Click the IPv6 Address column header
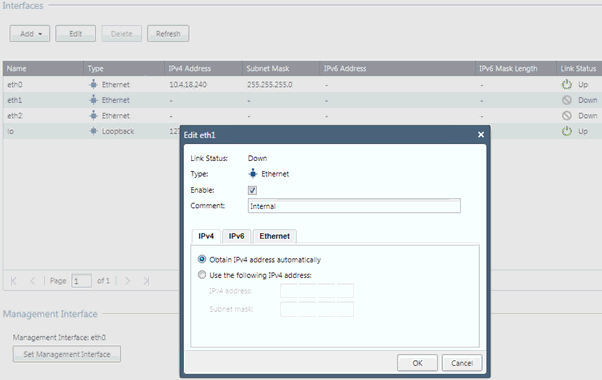The width and height of the screenshot is (602, 380). (397, 68)
